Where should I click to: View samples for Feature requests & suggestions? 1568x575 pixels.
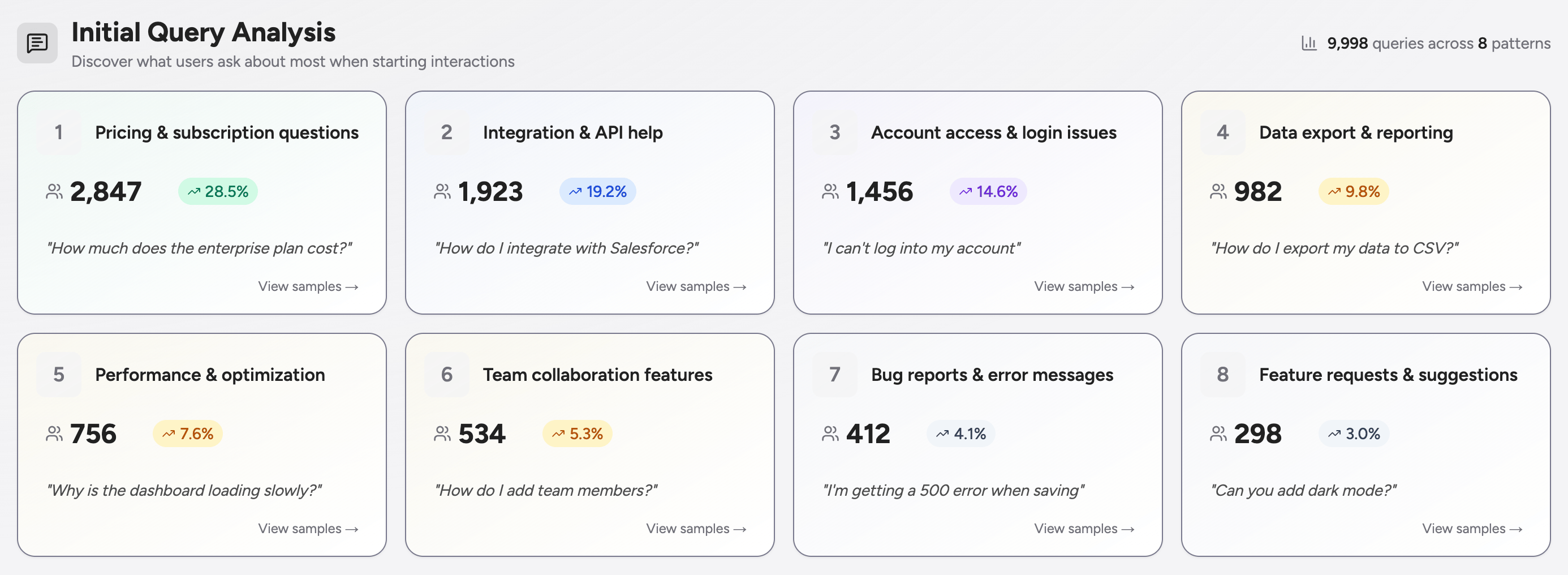click(x=1472, y=529)
